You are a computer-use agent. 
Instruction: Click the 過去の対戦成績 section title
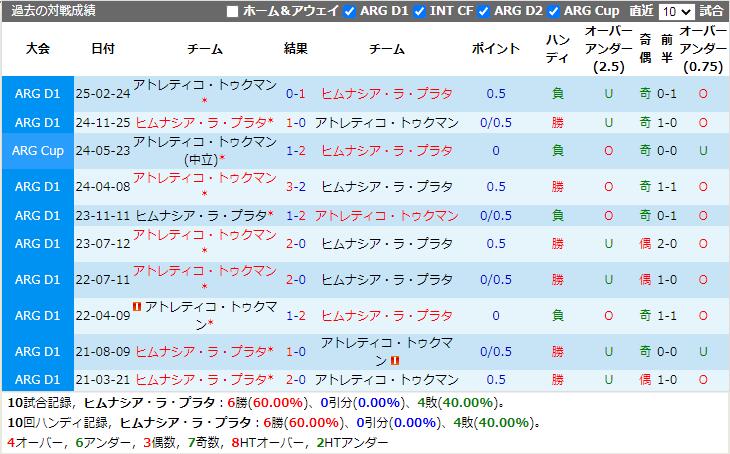coord(54,11)
